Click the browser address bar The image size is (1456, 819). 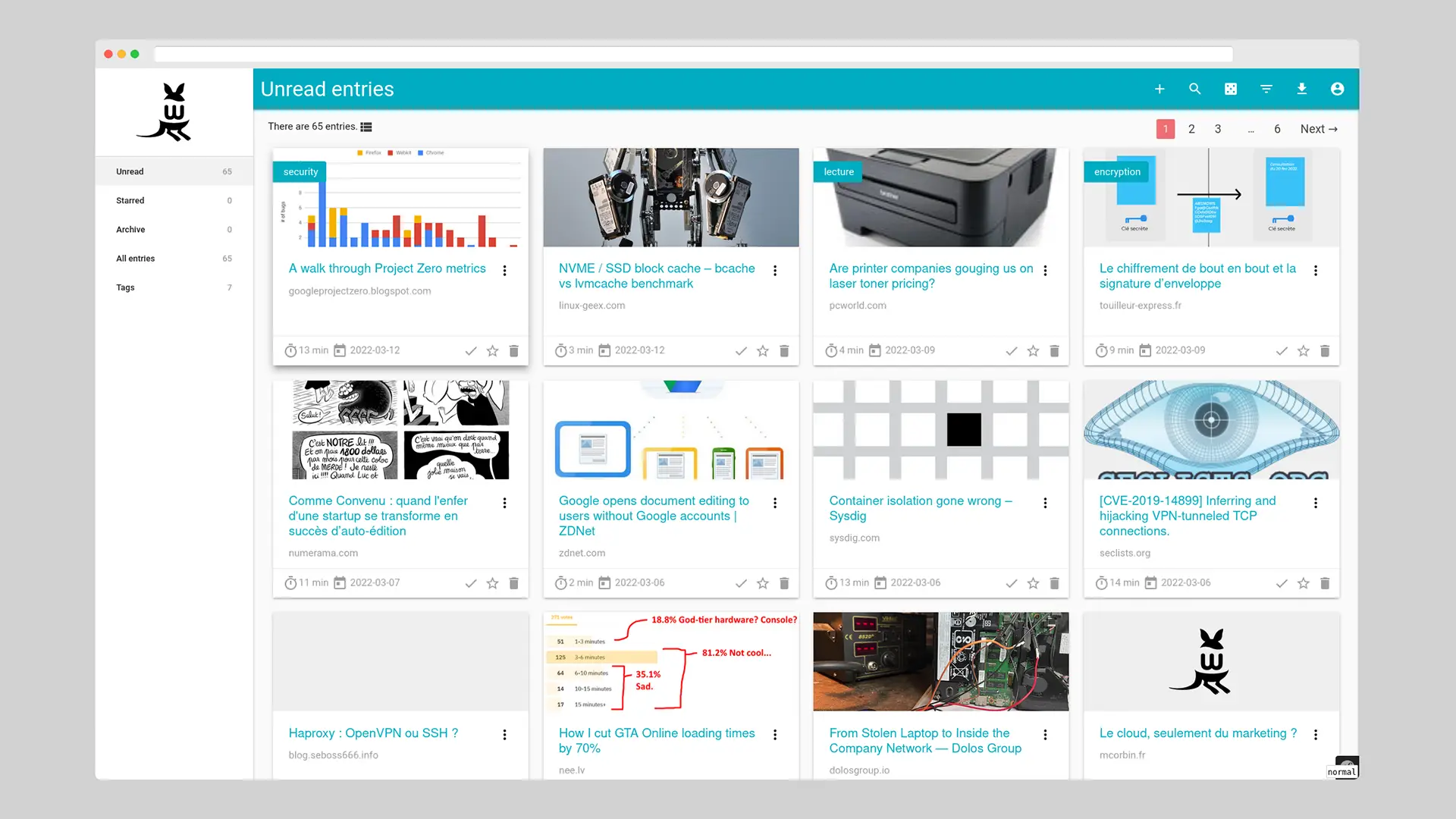pos(693,54)
